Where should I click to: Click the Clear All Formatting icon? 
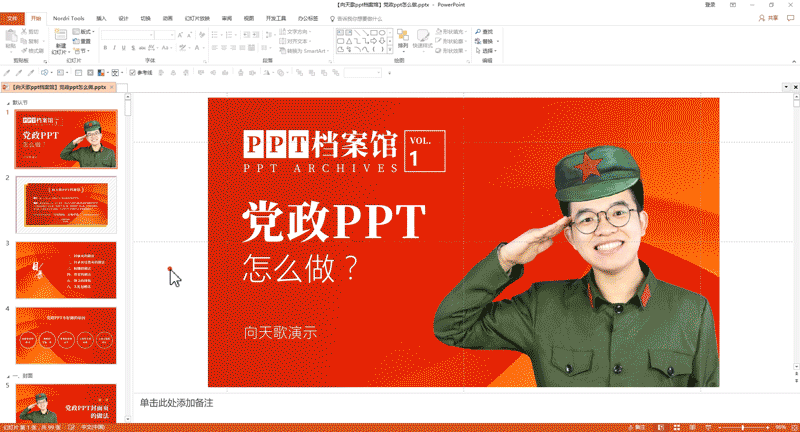pyautogui.click(x=202, y=35)
